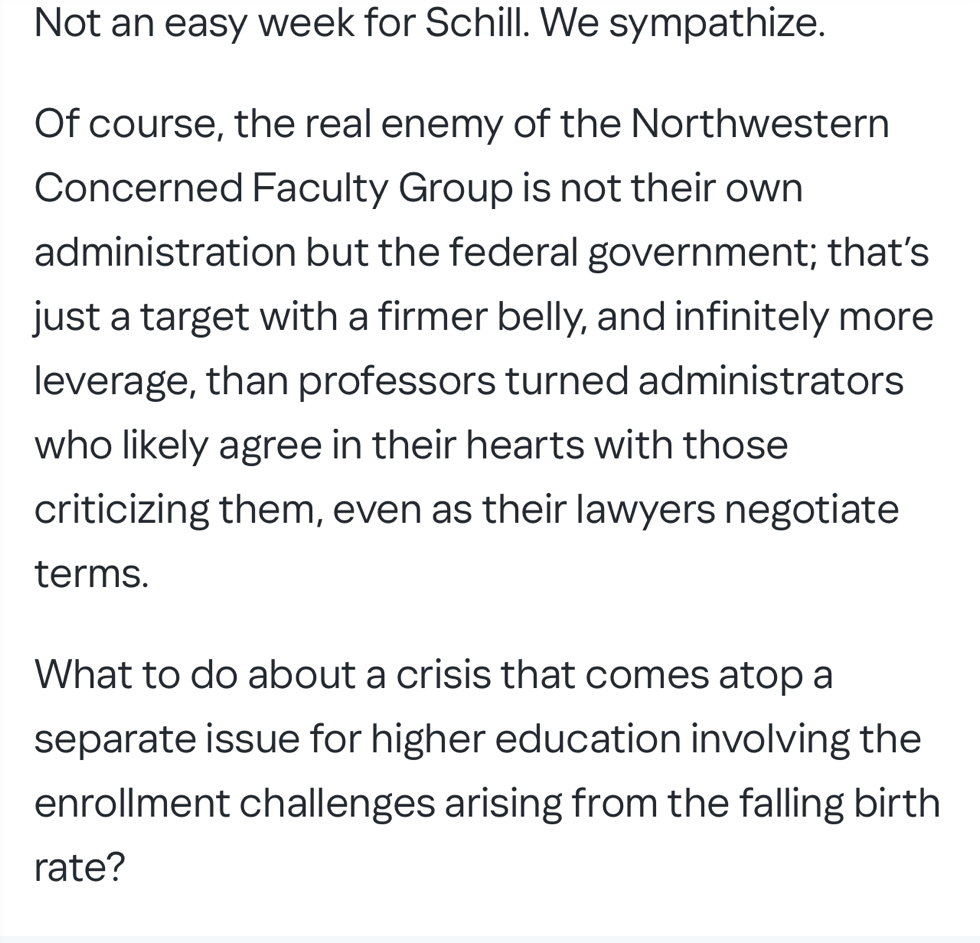Click the word "Northwestern"
The width and height of the screenshot is (980, 943).
760,125
